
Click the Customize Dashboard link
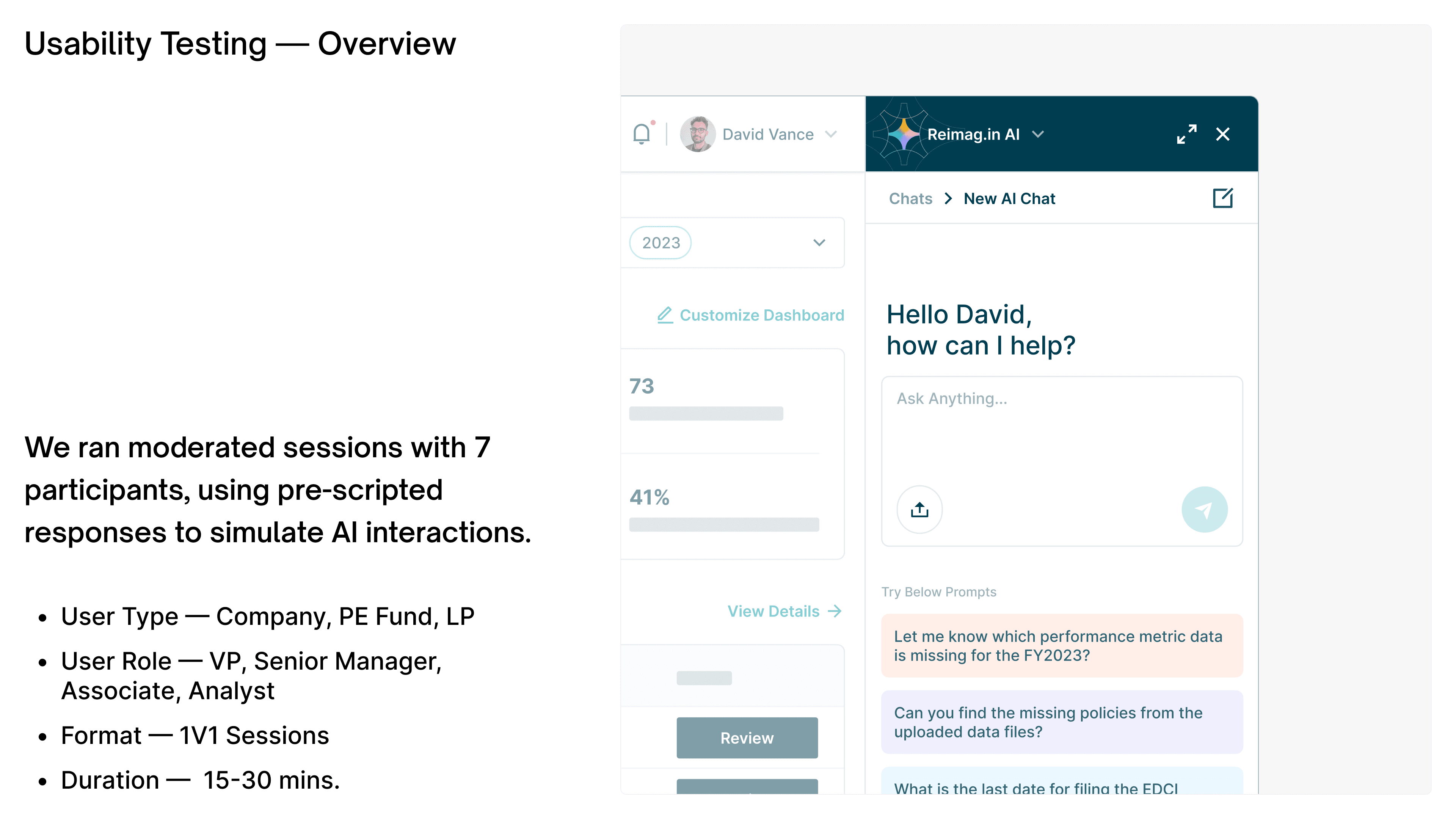(x=761, y=315)
